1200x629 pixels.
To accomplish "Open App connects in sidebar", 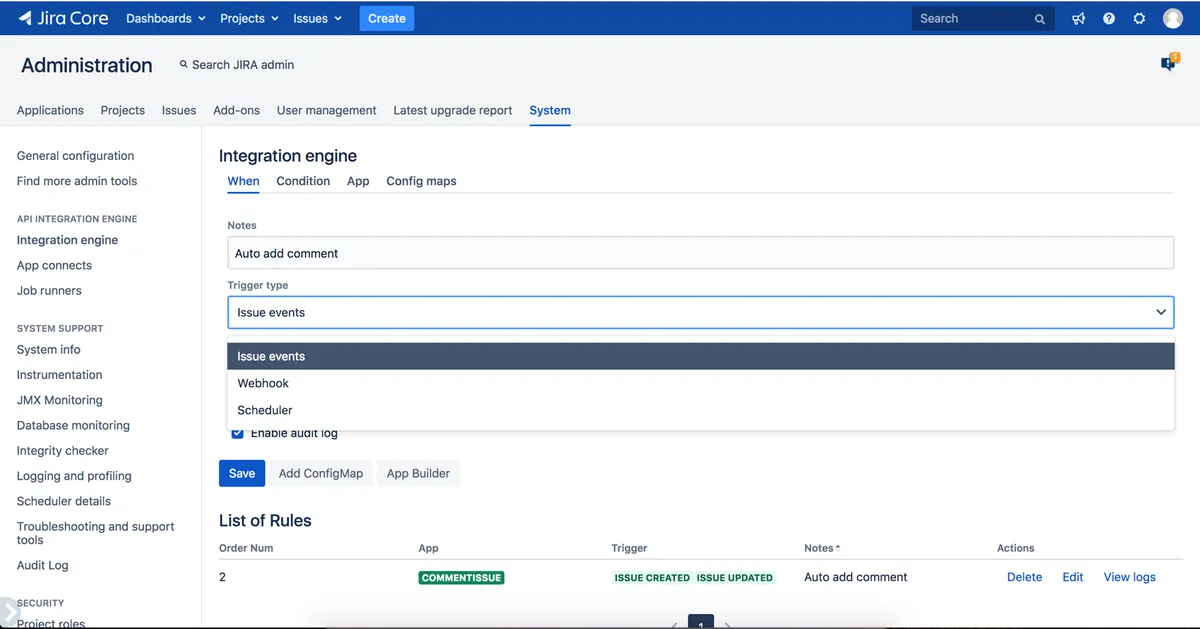I will pyautogui.click(x=54, y=265).
